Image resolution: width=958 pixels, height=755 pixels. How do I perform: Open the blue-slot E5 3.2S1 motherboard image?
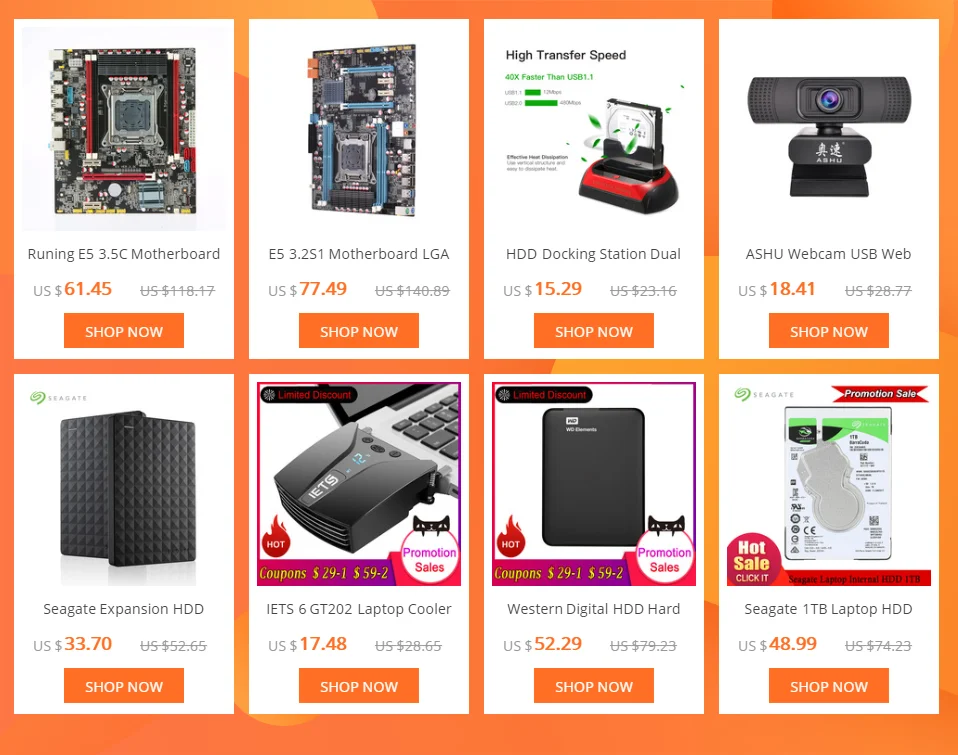coord(359,129)
